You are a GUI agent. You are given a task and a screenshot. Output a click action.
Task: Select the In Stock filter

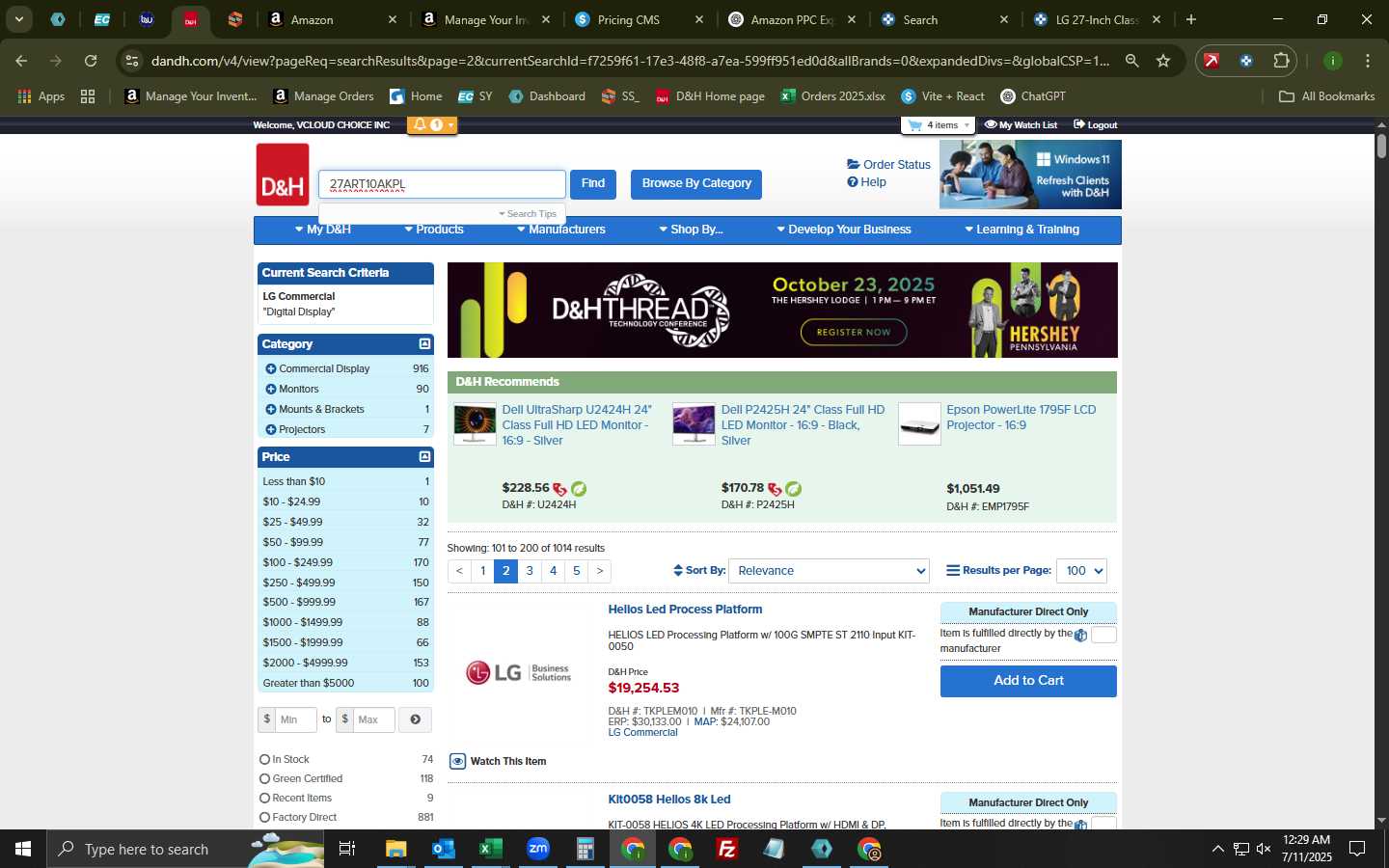[285, 760]
